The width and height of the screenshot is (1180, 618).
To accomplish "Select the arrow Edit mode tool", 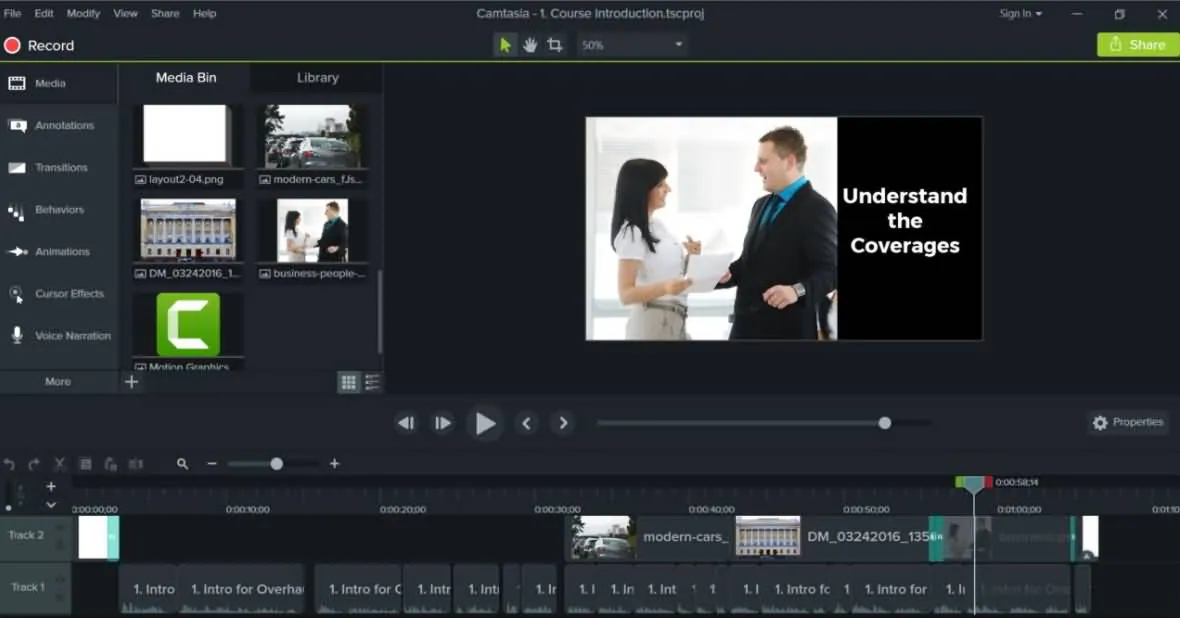I will (x=505, y=45).
